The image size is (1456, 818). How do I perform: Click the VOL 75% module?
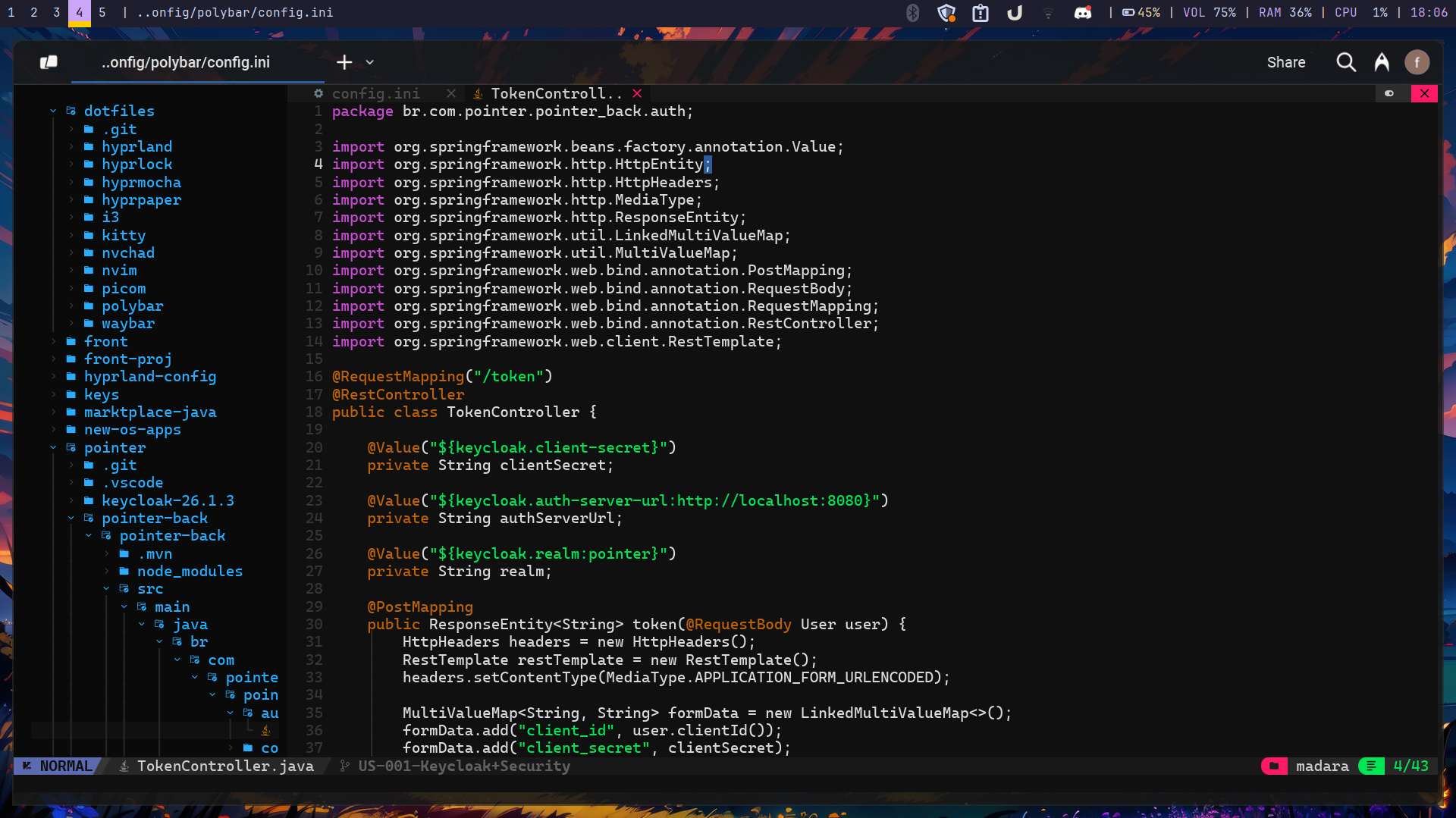point(1210,13)
